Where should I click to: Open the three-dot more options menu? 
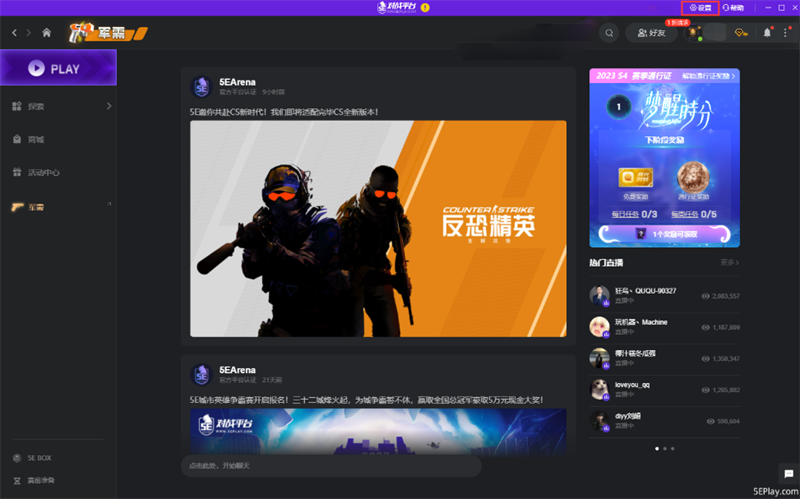point(784,33)
